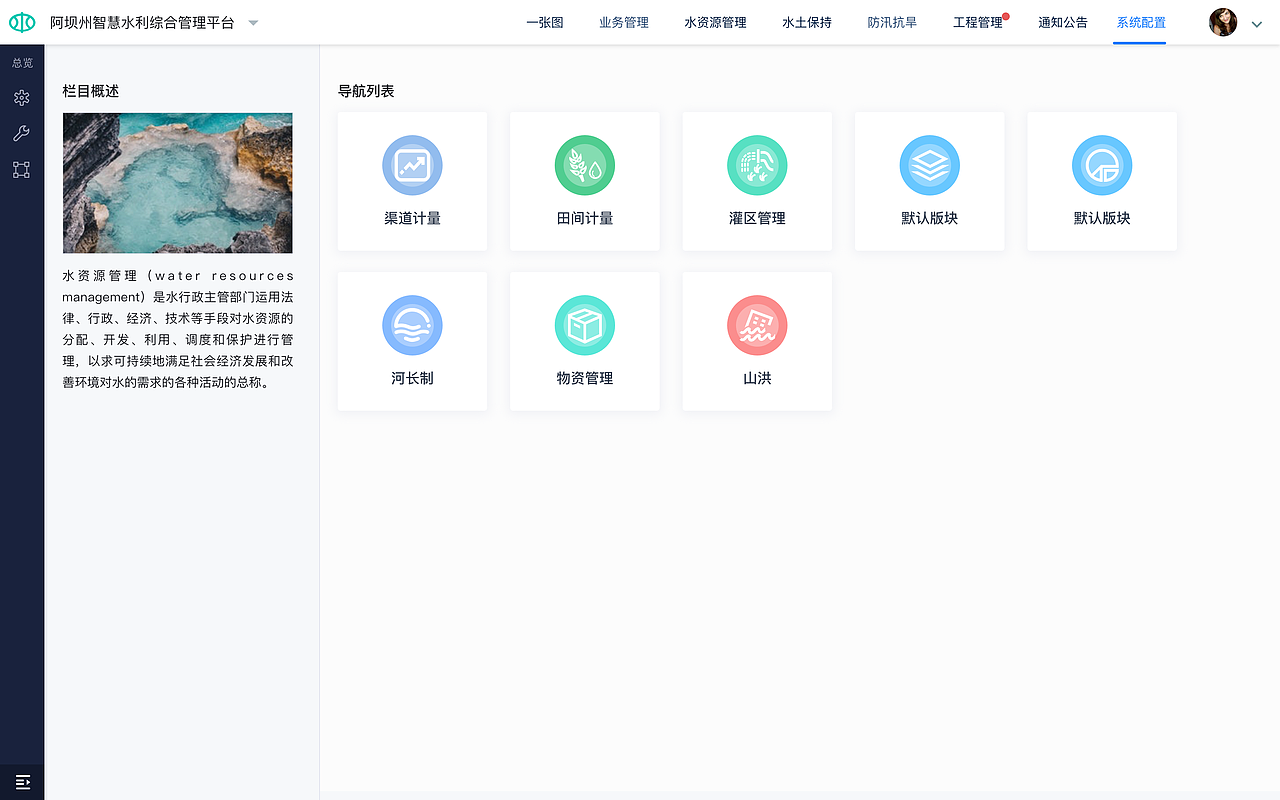
Task: Click the platform logo at top left
Action: tap(21, 21)
